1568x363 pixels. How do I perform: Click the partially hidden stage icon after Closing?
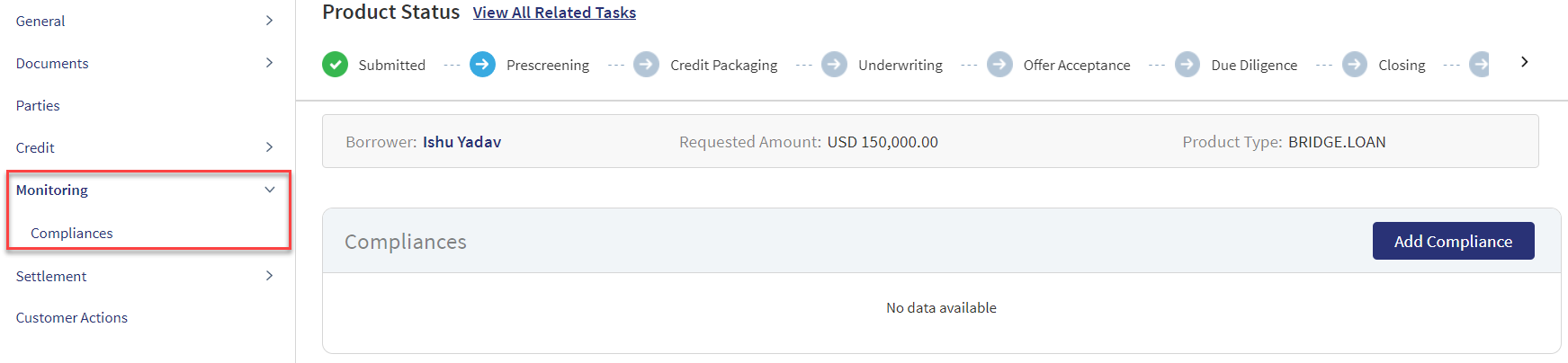tap(1479, 65)
